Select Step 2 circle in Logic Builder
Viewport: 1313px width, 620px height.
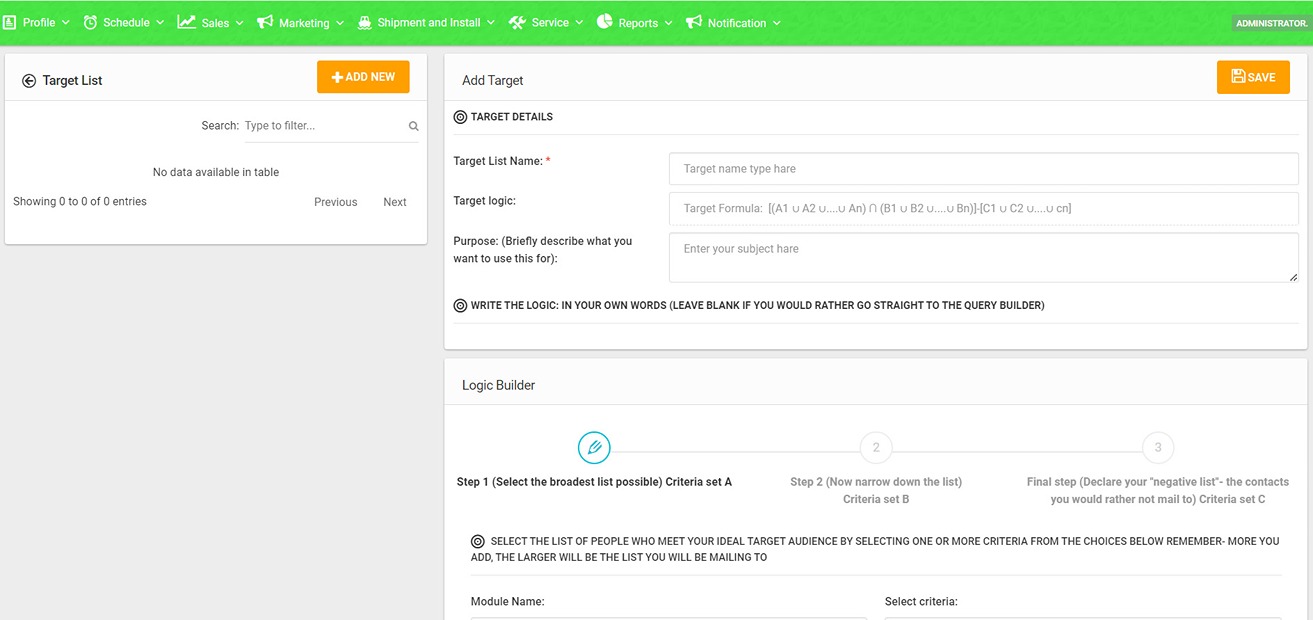(x=876, y=447)
